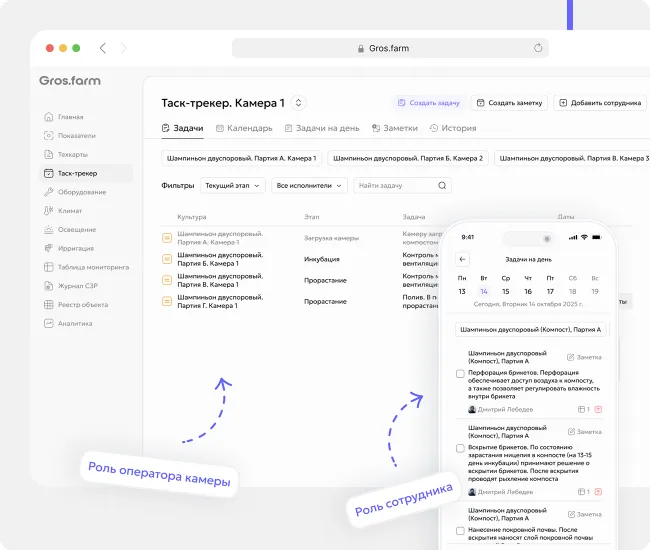
Task: Mark Нанесение покровной почвы task done
Action: [460, 531]
